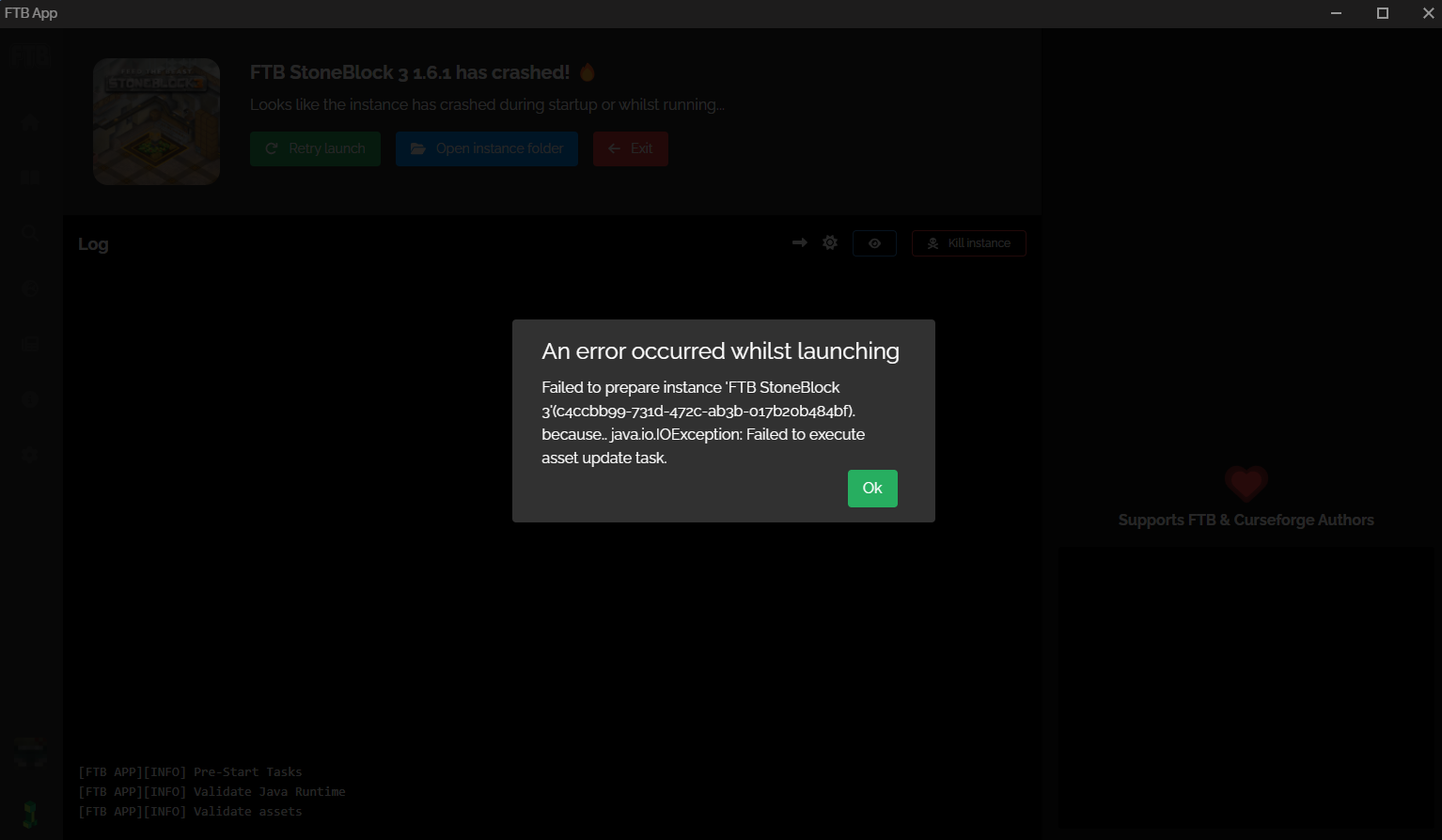
Task: Click the upload-log arrow icon near Log
Action: [798, 242]
